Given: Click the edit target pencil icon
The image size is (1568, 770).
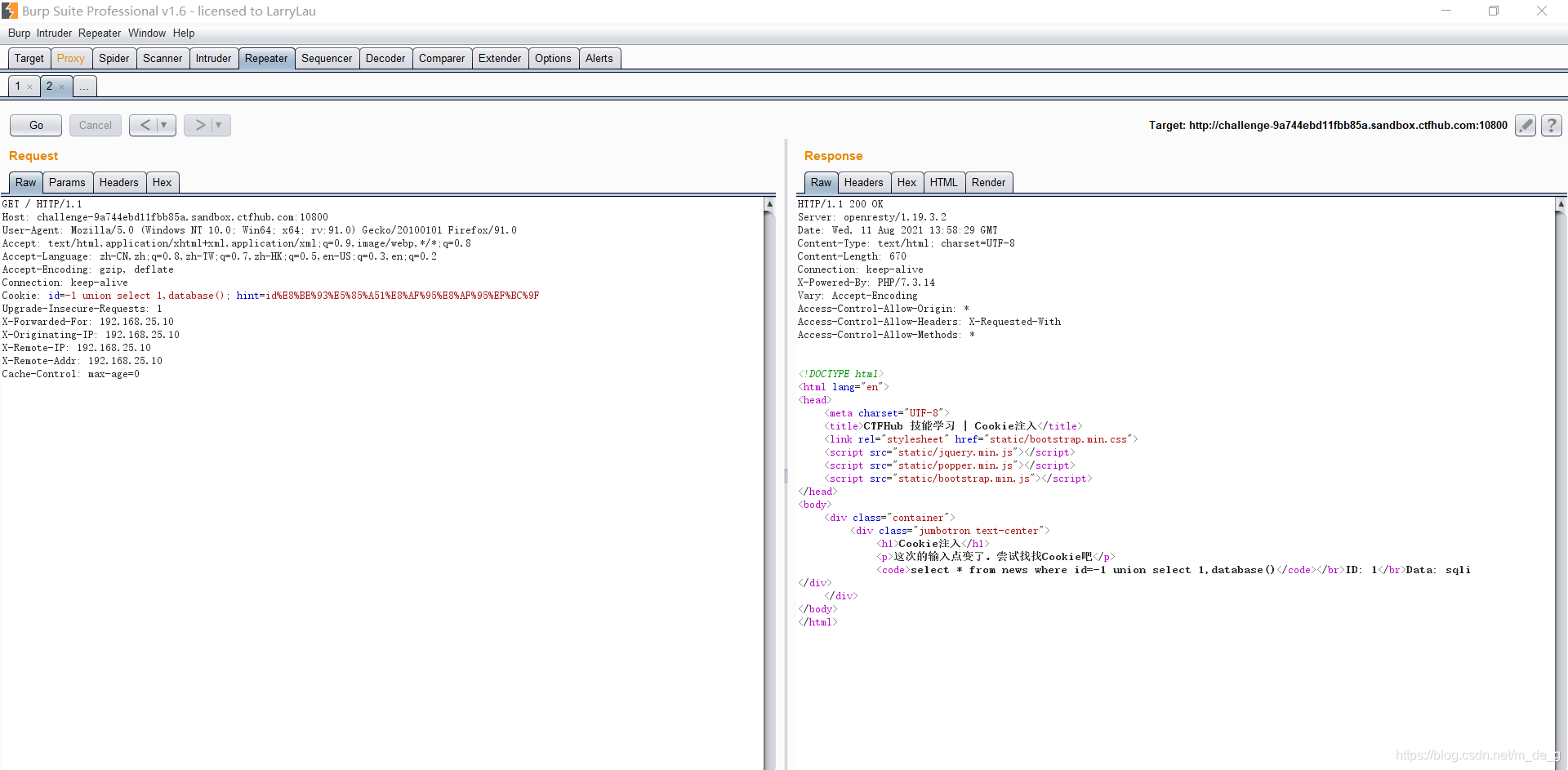Looking at the screenshot, I should click(1526, 125).
